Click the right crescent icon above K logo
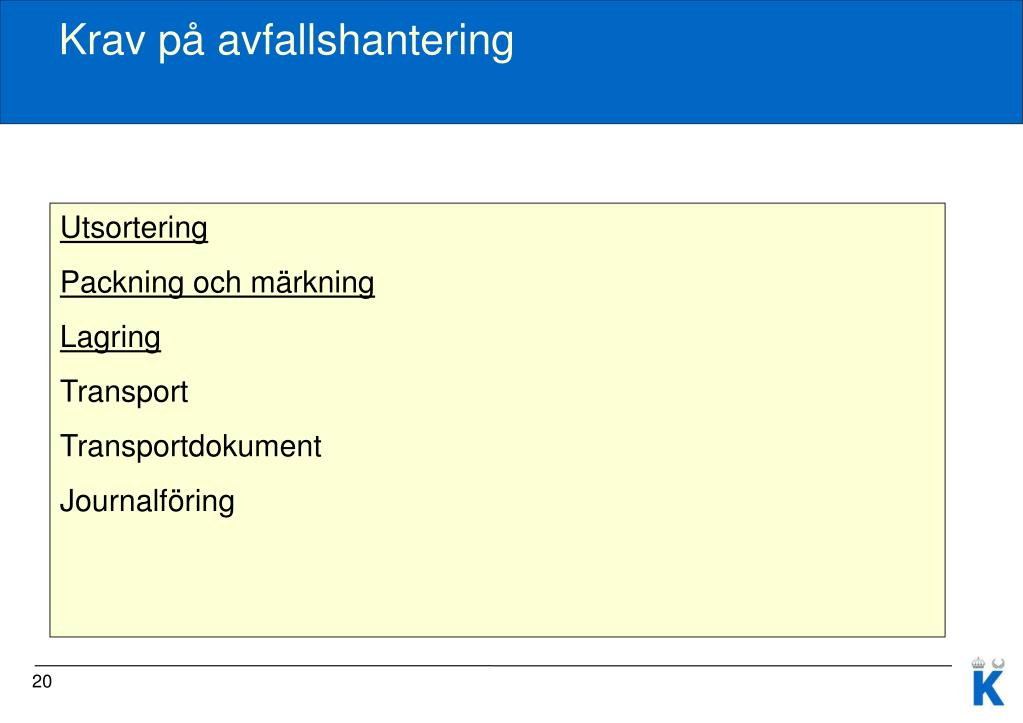1023x723 pixels. point(998,662)
